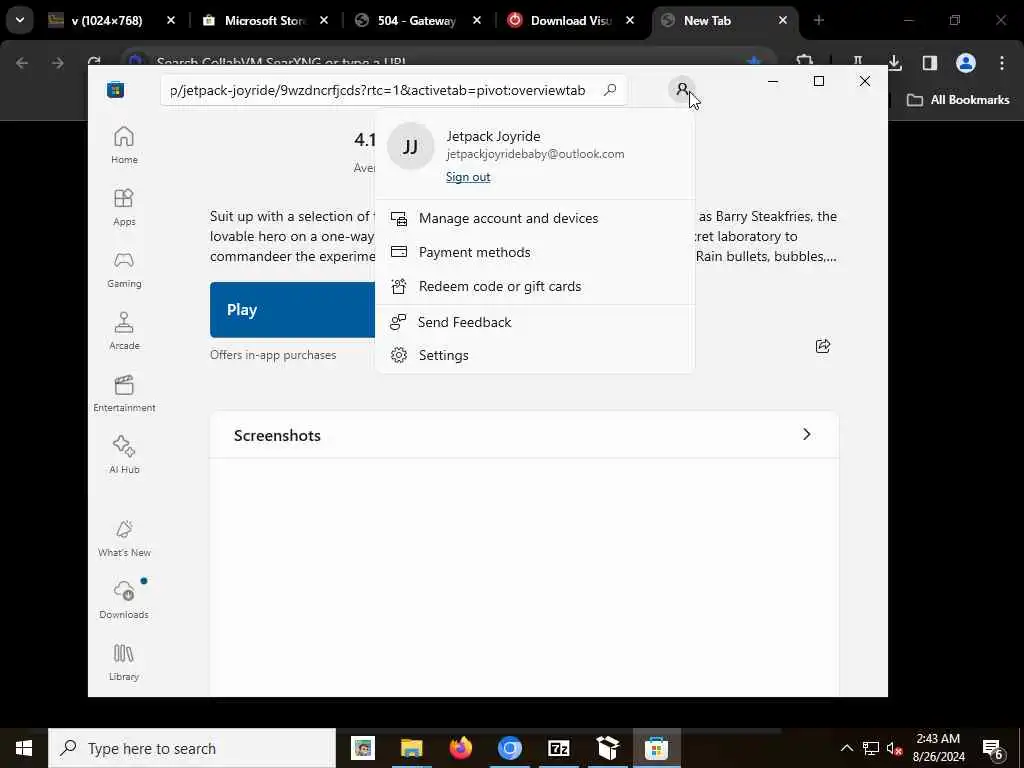
Task: Click the blue Play button
Action: [293, 310]
